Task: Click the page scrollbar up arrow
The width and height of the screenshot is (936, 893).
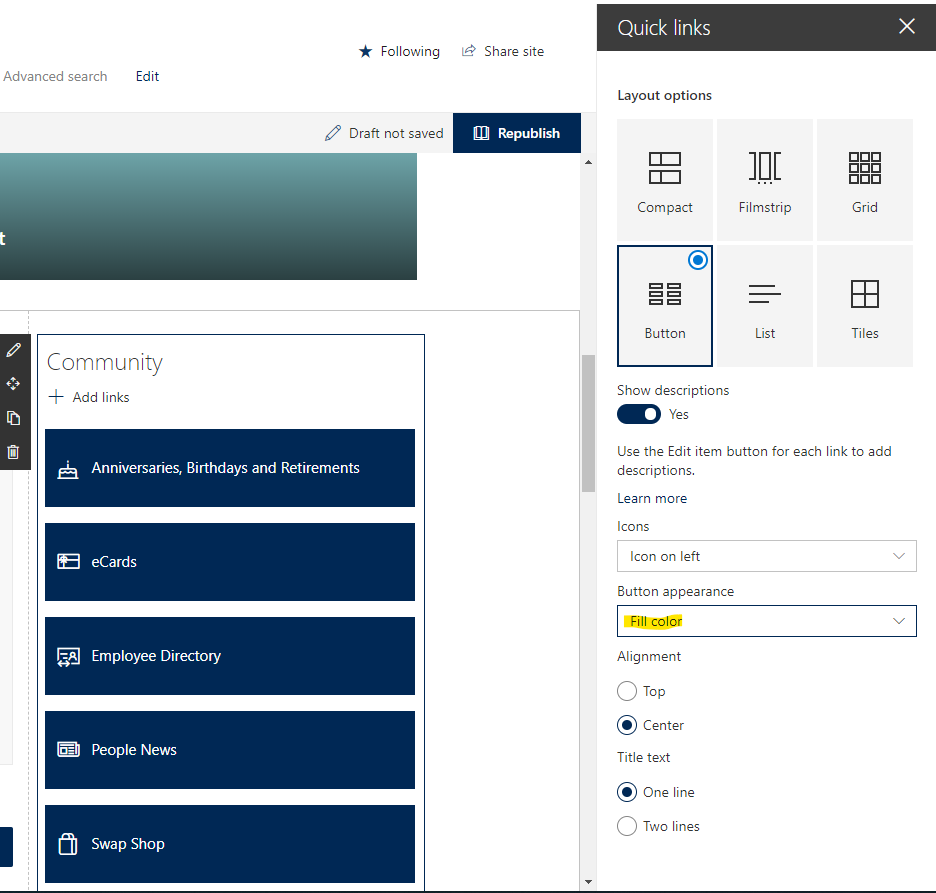Action: tap(589, 162)
